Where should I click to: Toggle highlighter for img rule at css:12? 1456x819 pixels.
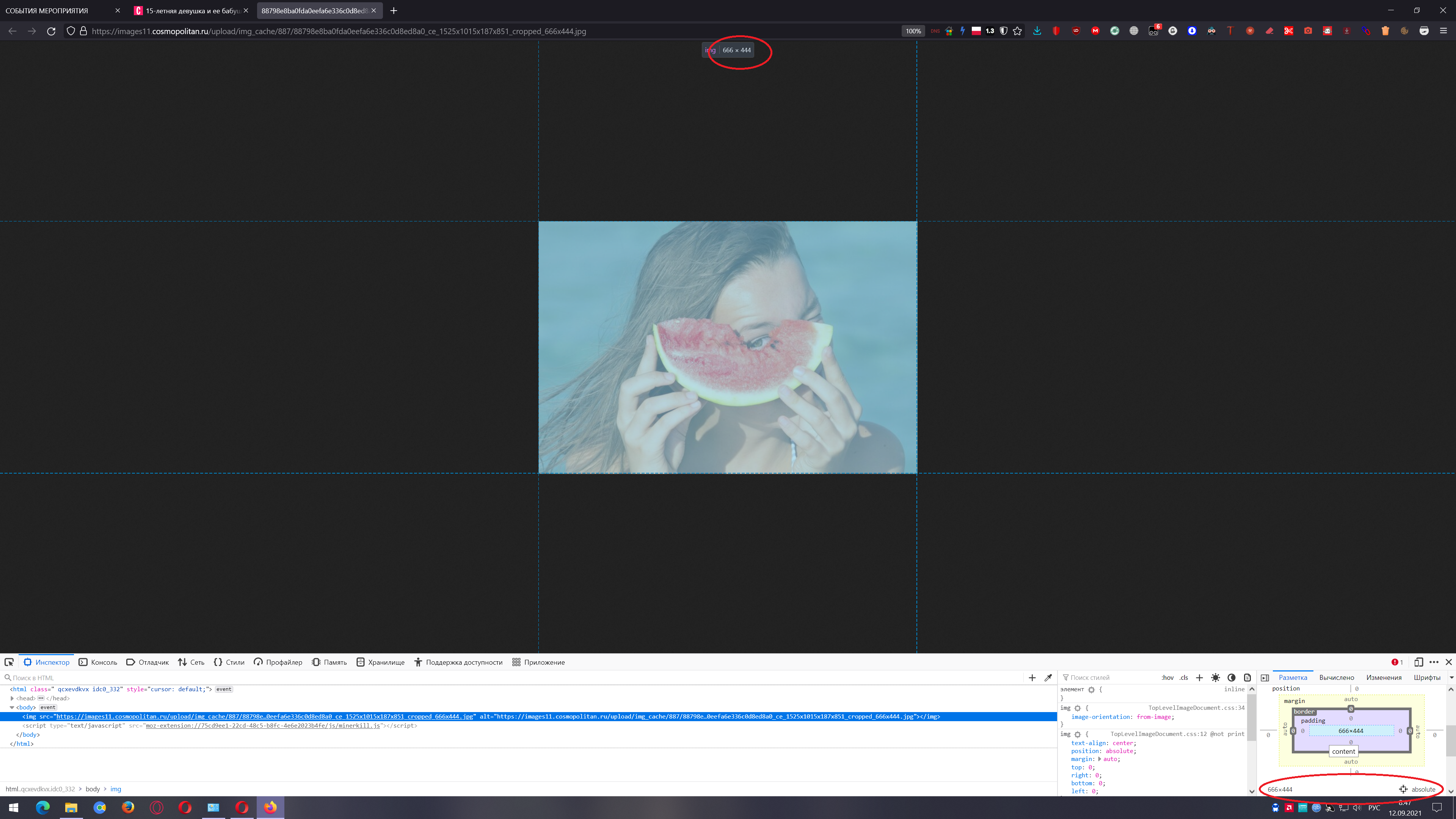point(1078,734)
